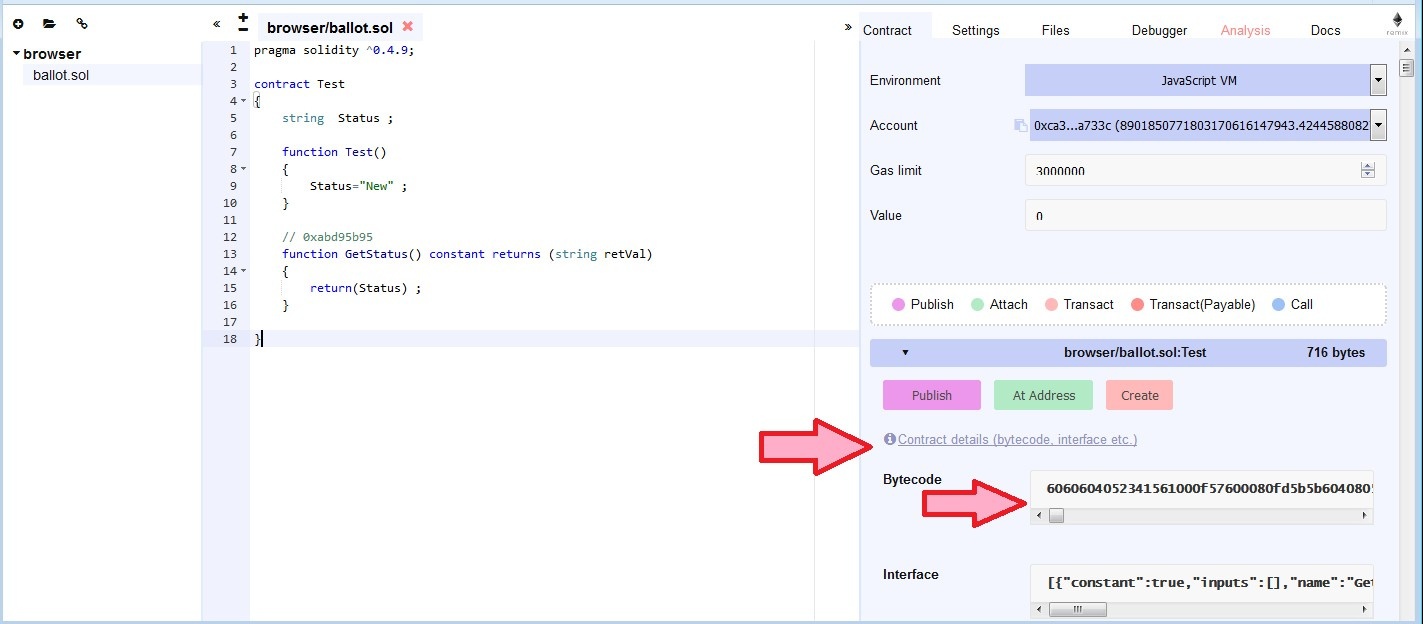Collapse the file explorer with the « arrows
1423x624 pixels.
[217, 24]
